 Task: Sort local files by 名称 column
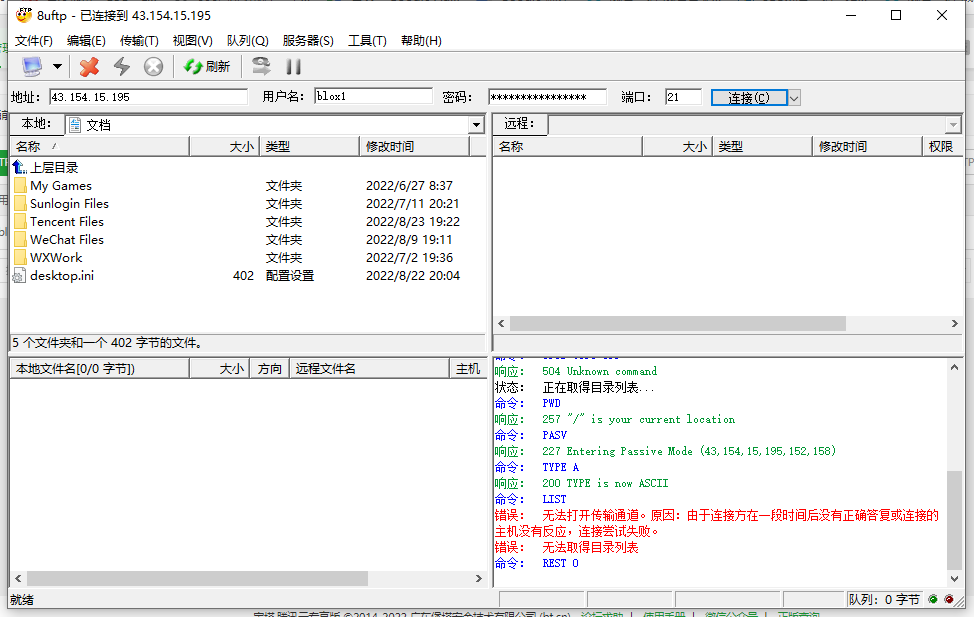pos(99,147)
